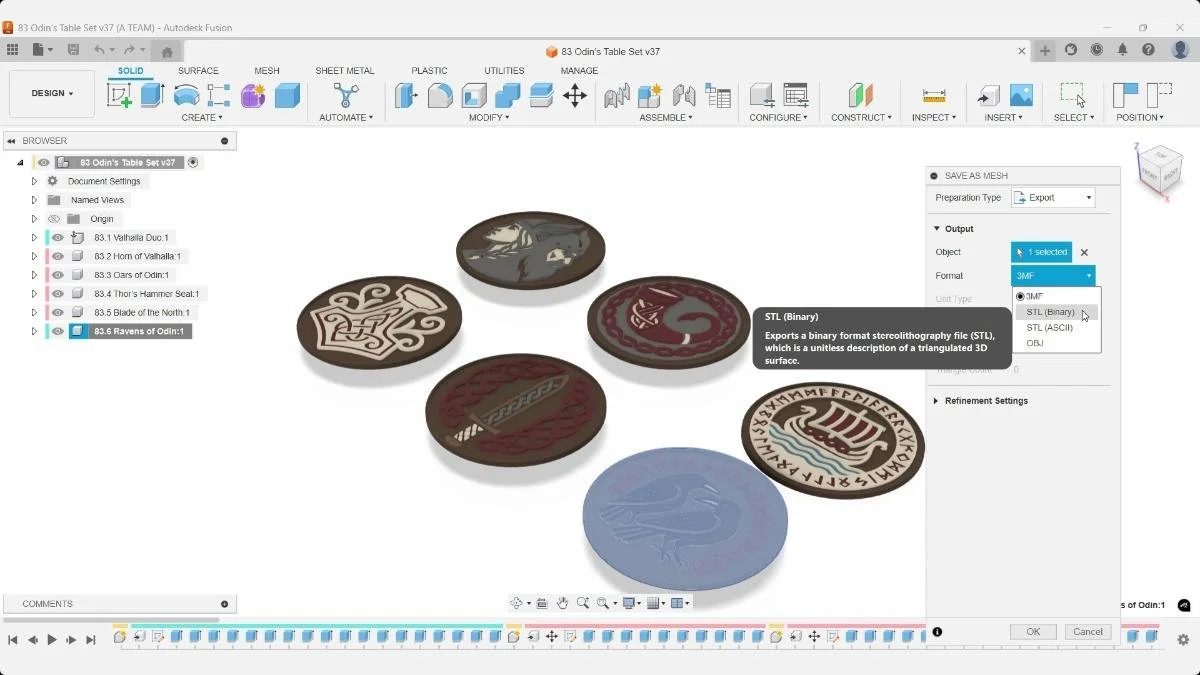Open a new design tab plus

(x=1045, y=51)
